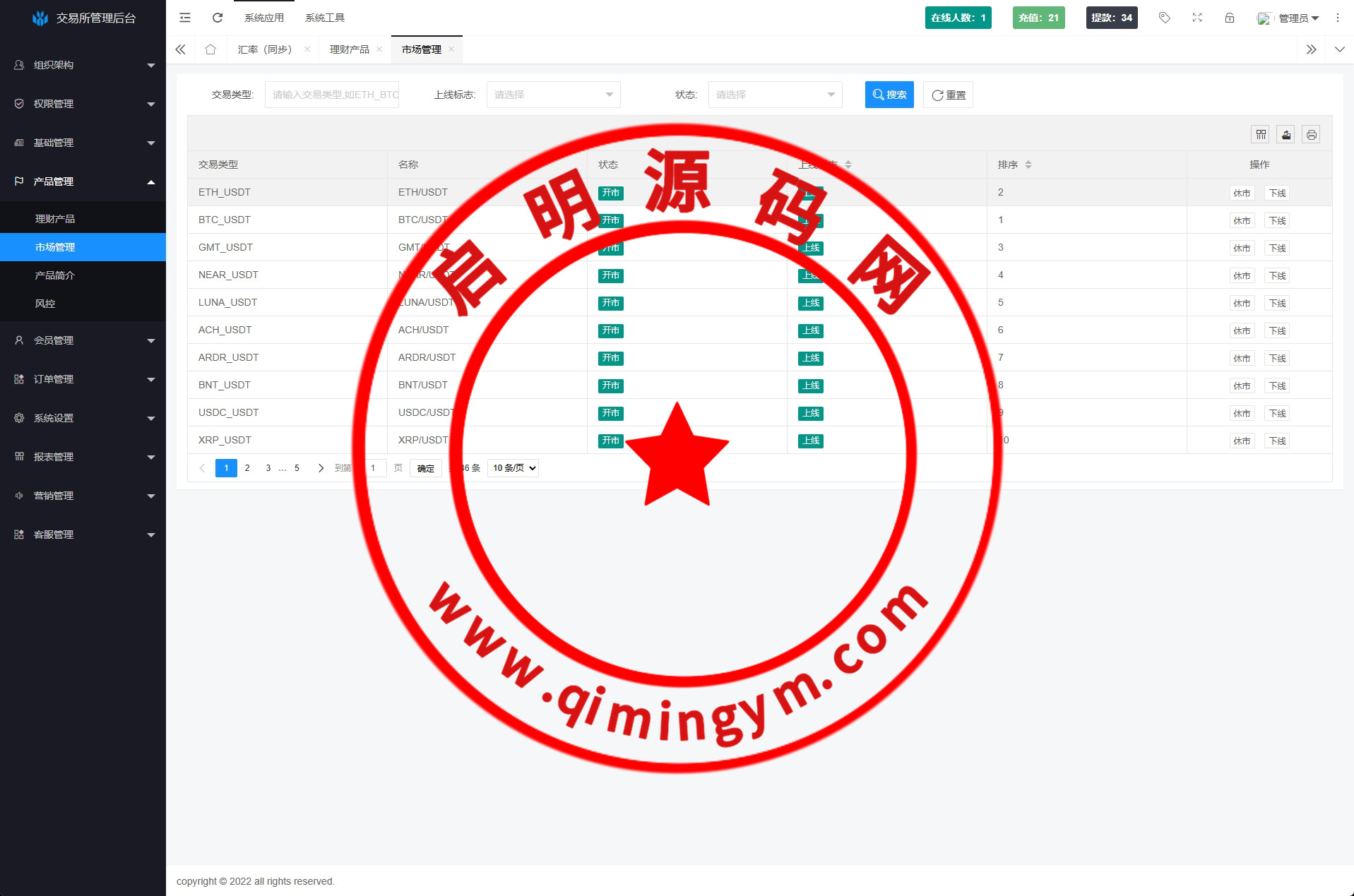Go to home tab icon
Image resolution: width=1354 pixels, height=896 pixels.
coord(210,49)
